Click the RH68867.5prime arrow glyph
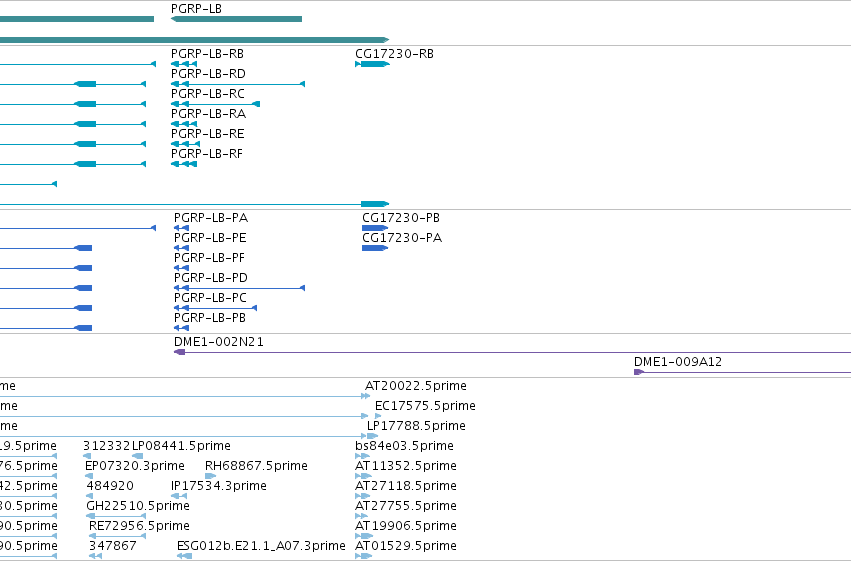The image size is (851, 561). coord(211,476)
